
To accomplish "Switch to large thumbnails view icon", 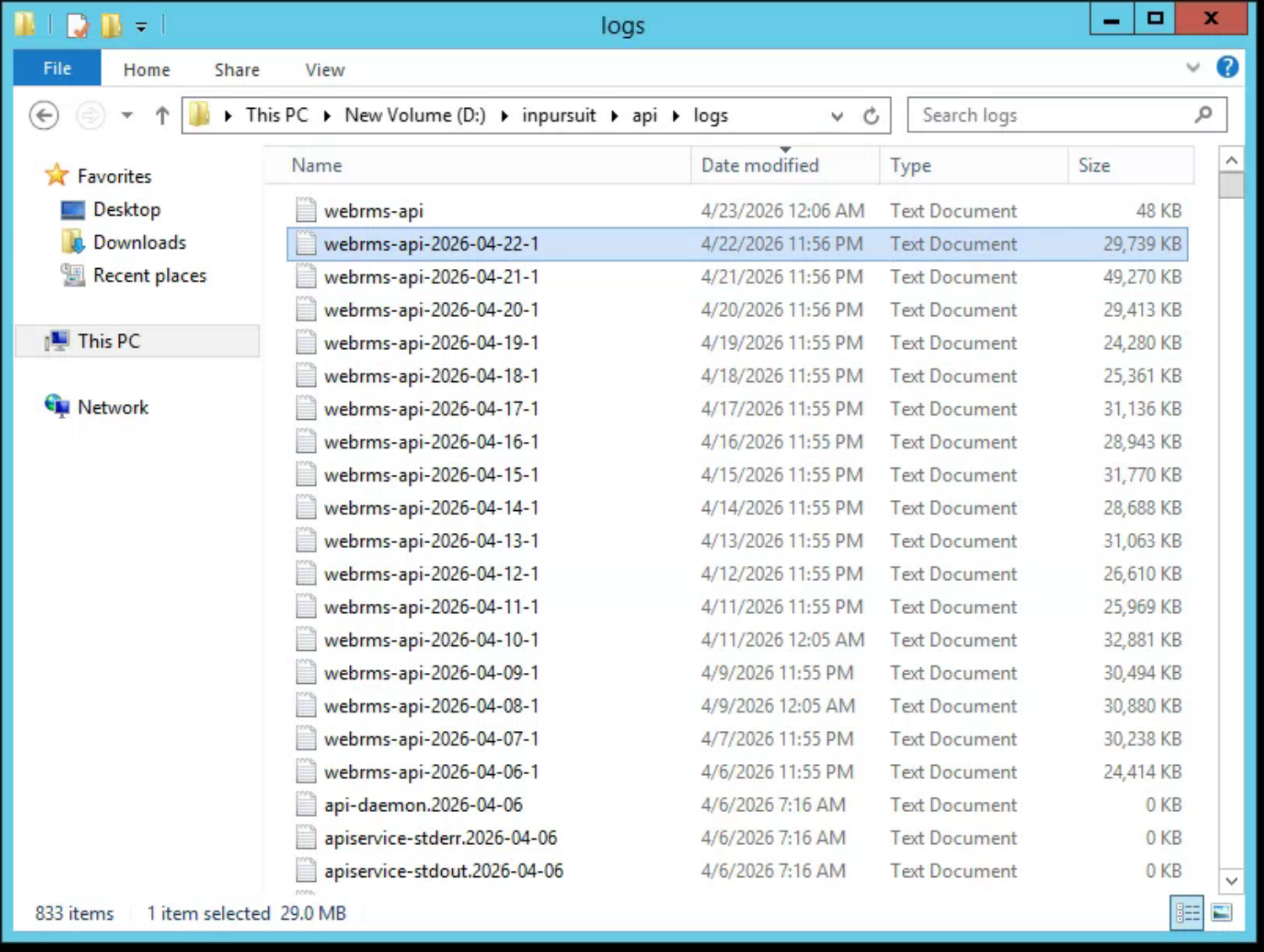I will pos(1221,912).
